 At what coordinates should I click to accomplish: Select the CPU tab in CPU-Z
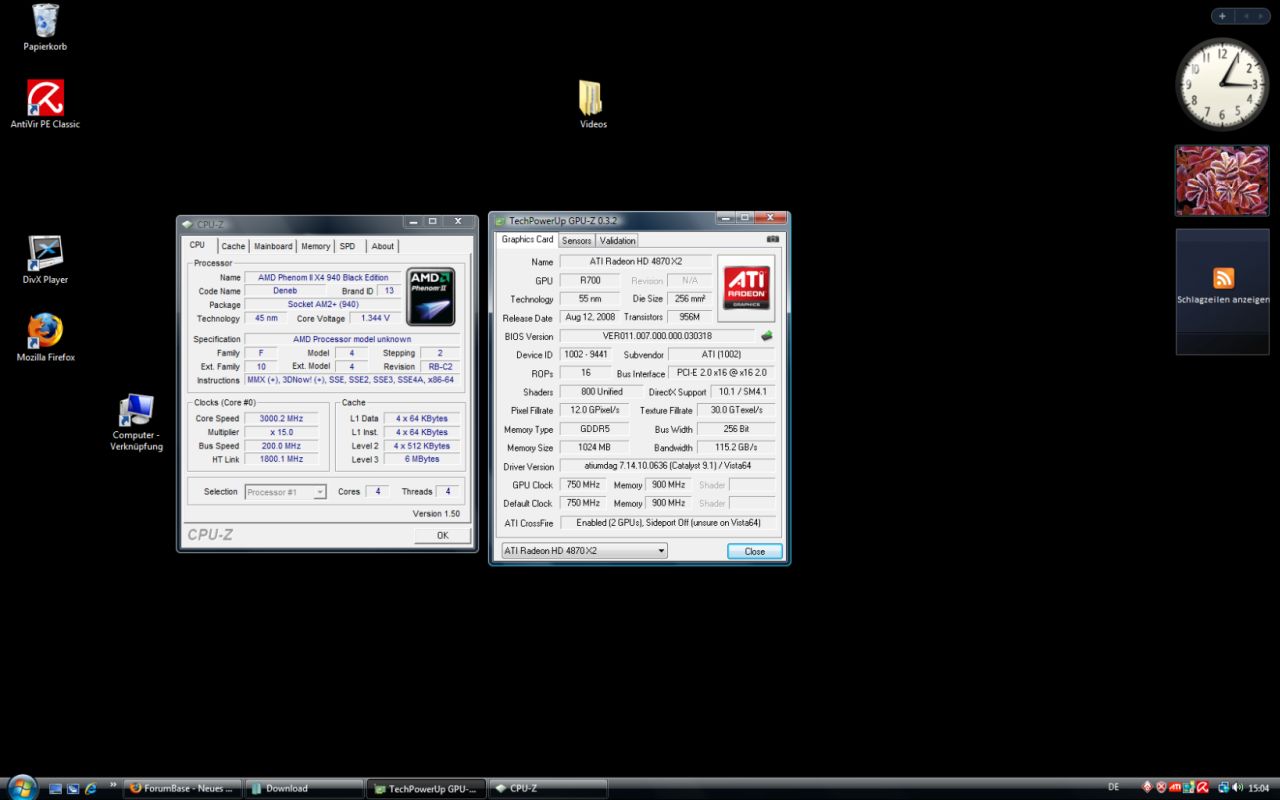pos(197,245)
